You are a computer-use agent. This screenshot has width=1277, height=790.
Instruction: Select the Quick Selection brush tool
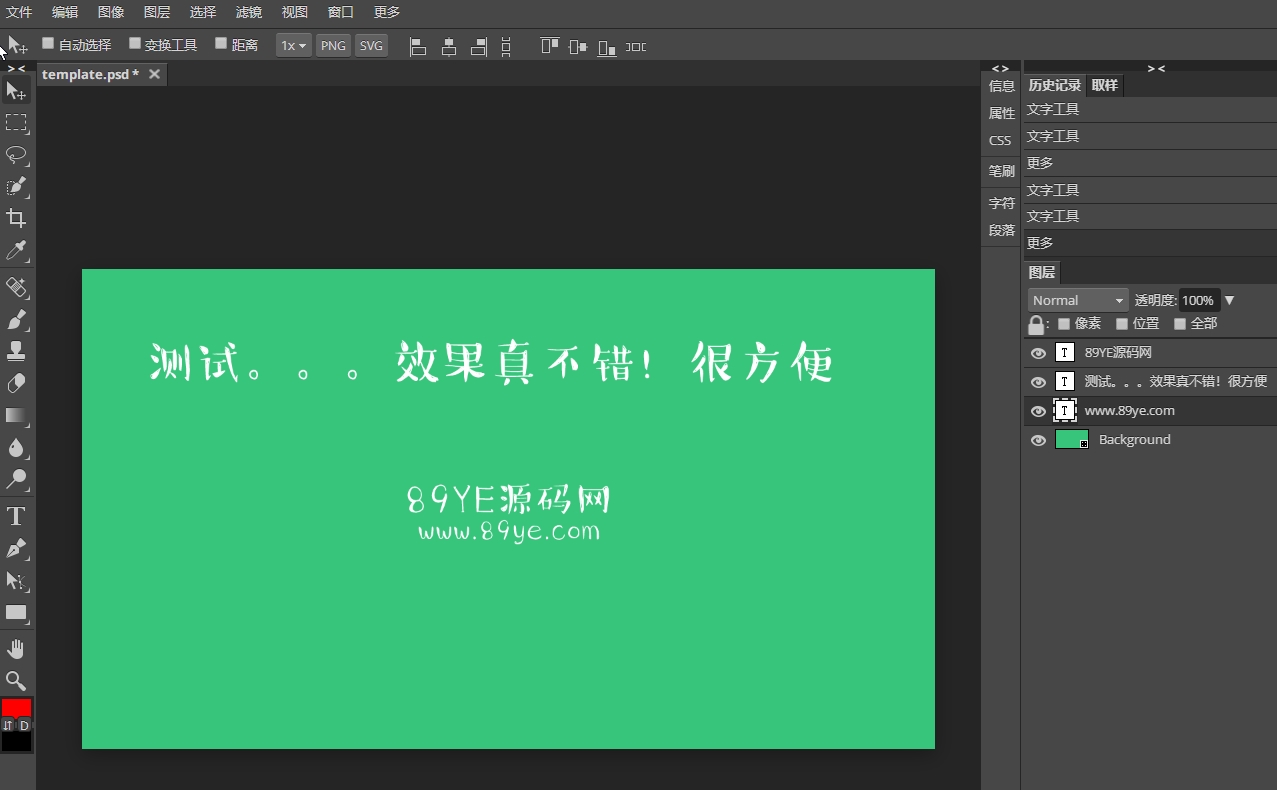16,187
